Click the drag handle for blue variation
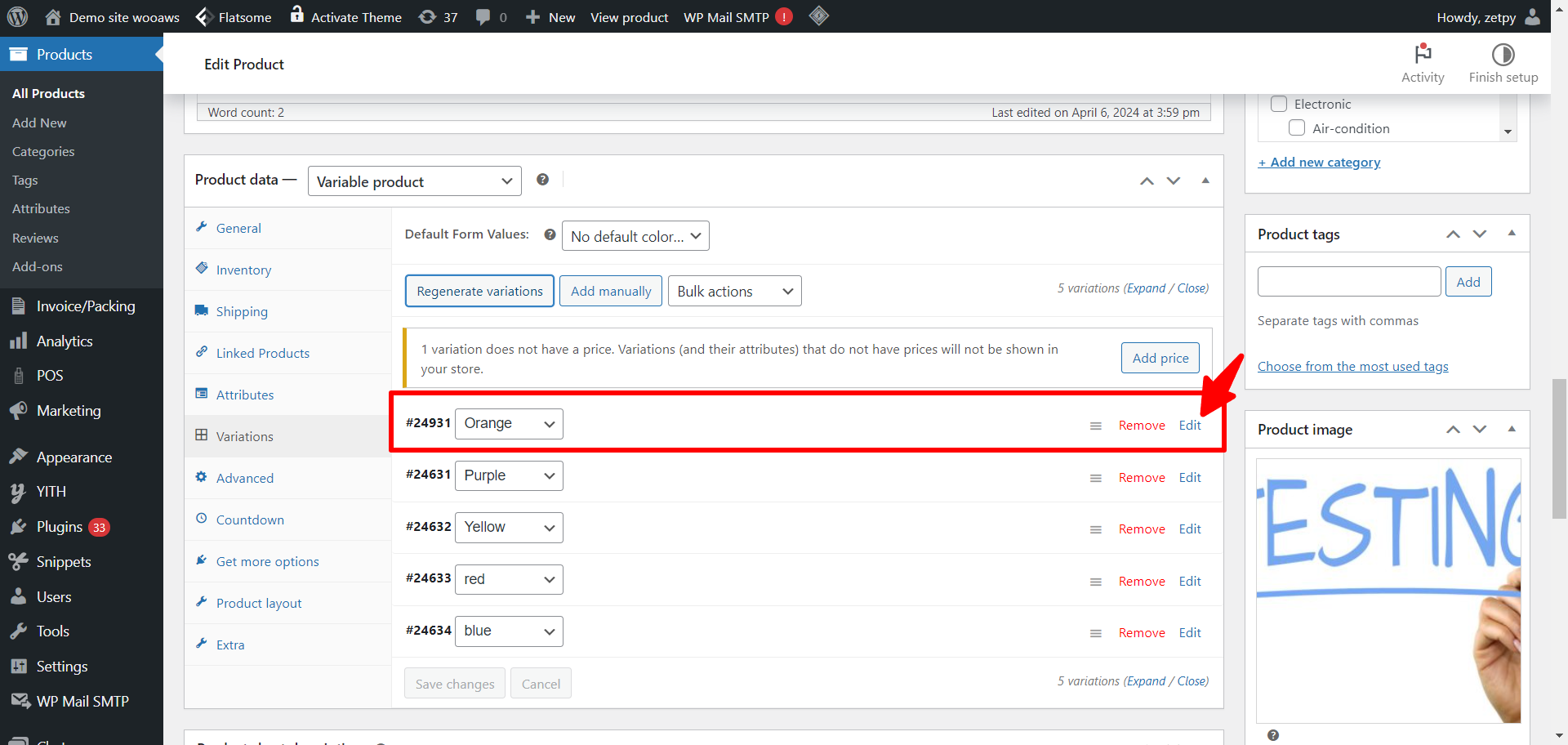 [x=1096, y=633]
